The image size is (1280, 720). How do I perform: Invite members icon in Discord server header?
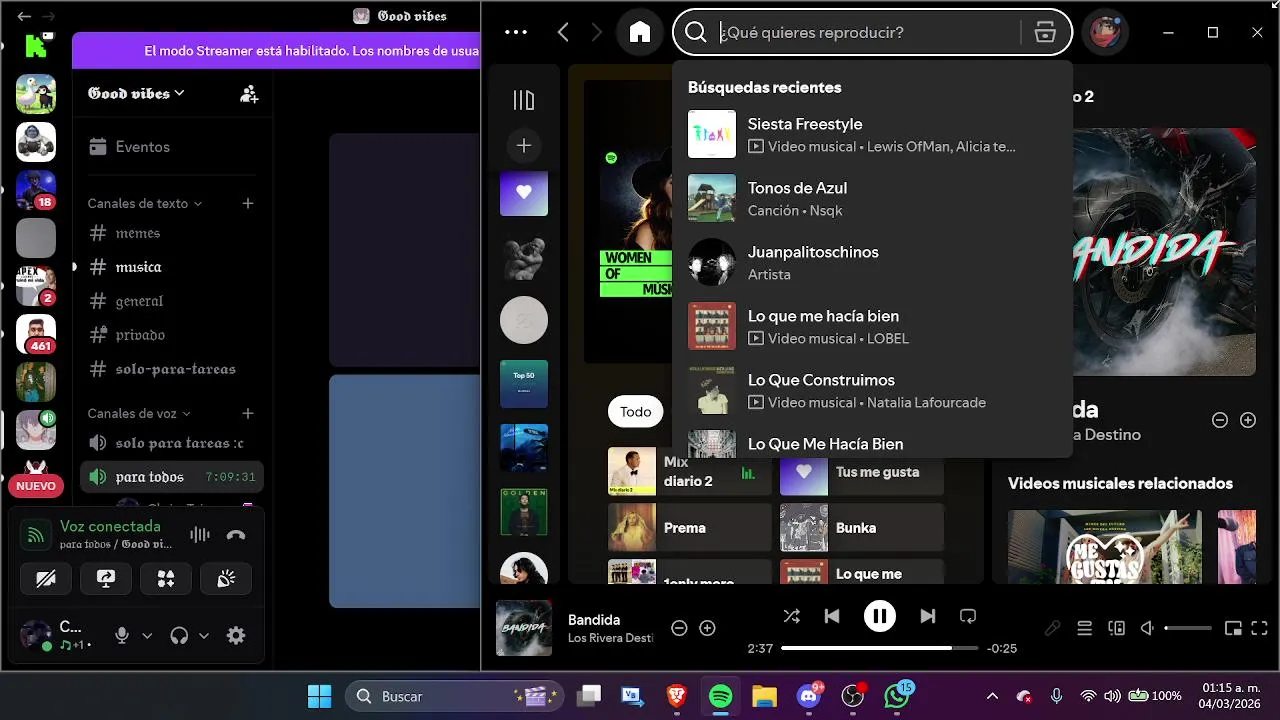pyautogui.click(x=249, y=94)
